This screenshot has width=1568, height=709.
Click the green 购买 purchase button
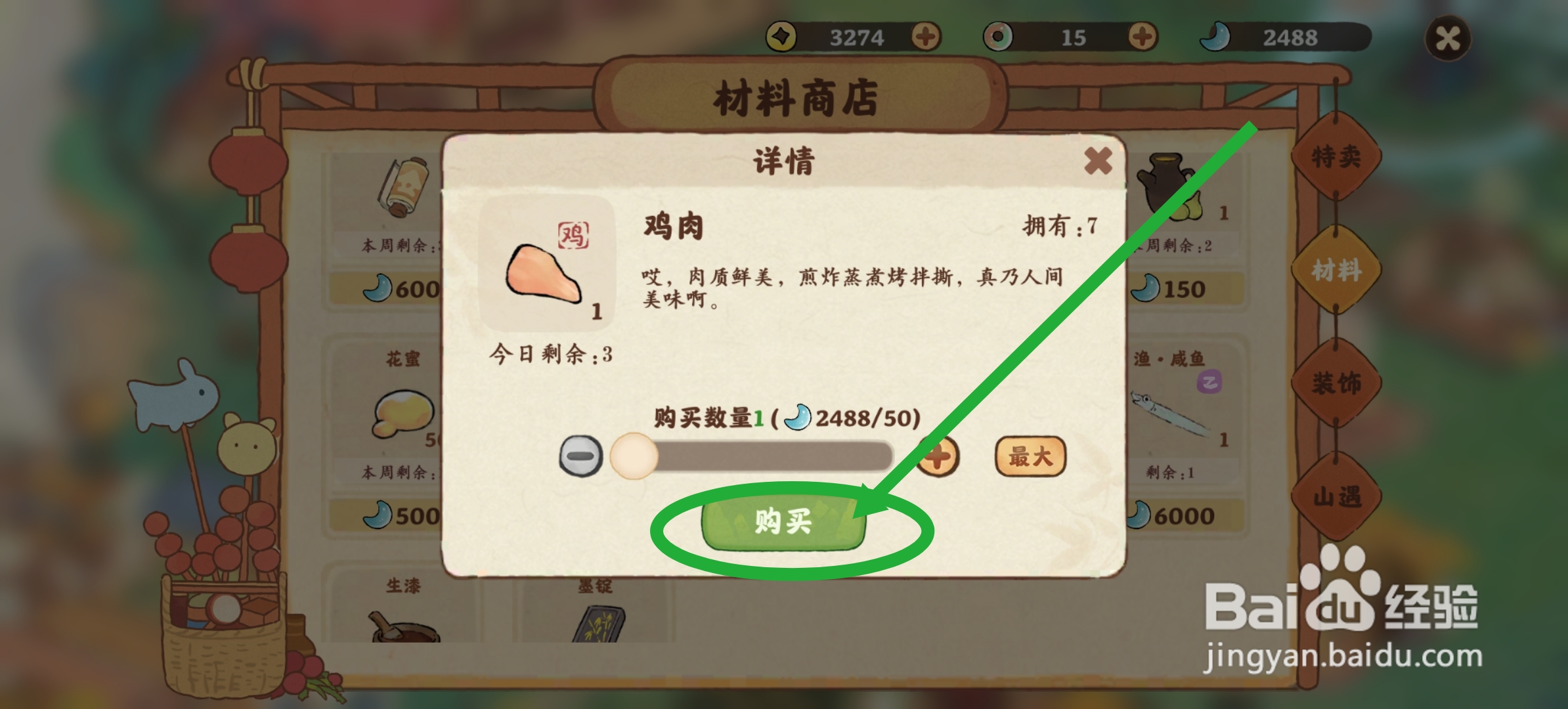[x=784, y=521]
